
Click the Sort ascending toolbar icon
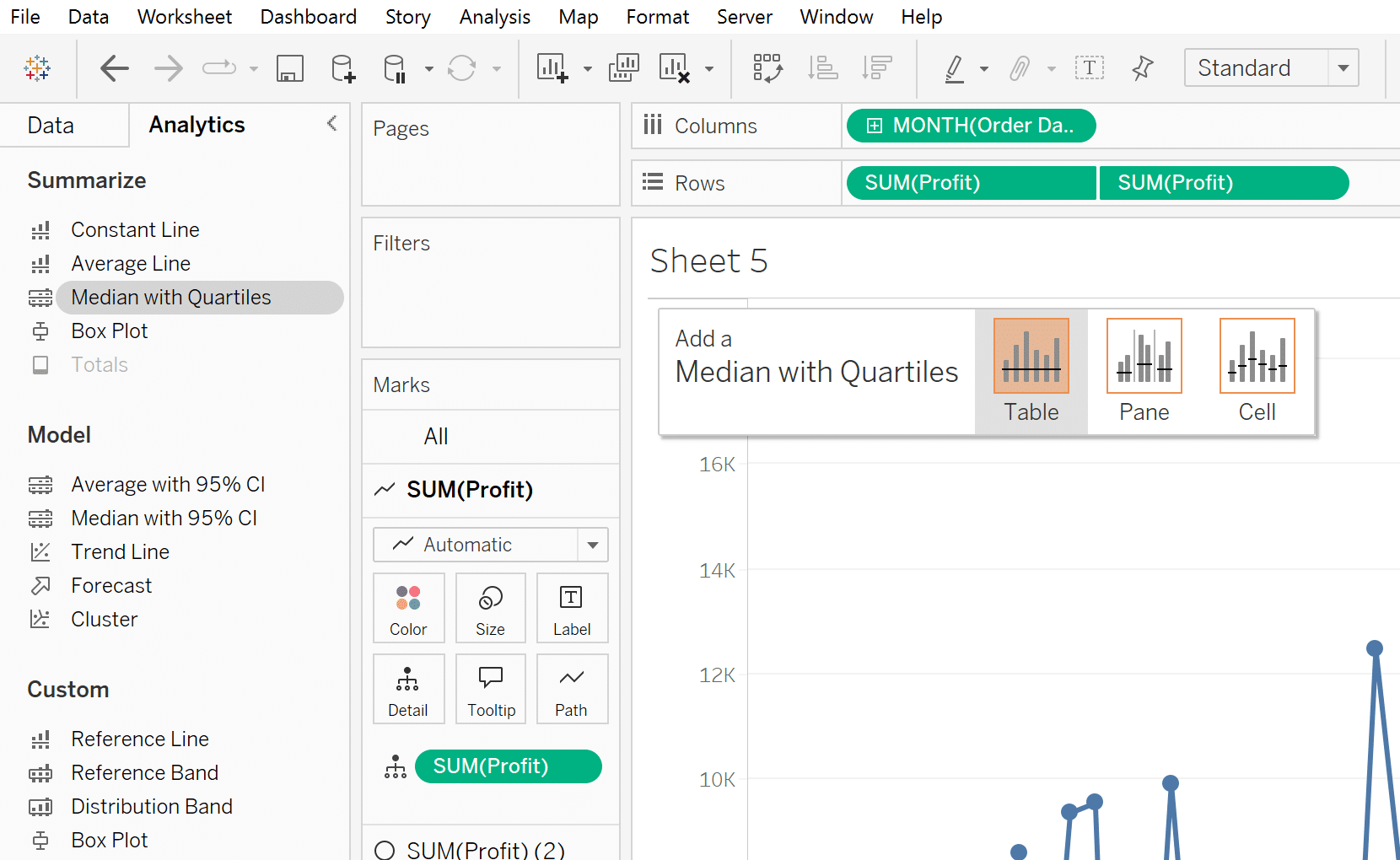click(822, 68)
